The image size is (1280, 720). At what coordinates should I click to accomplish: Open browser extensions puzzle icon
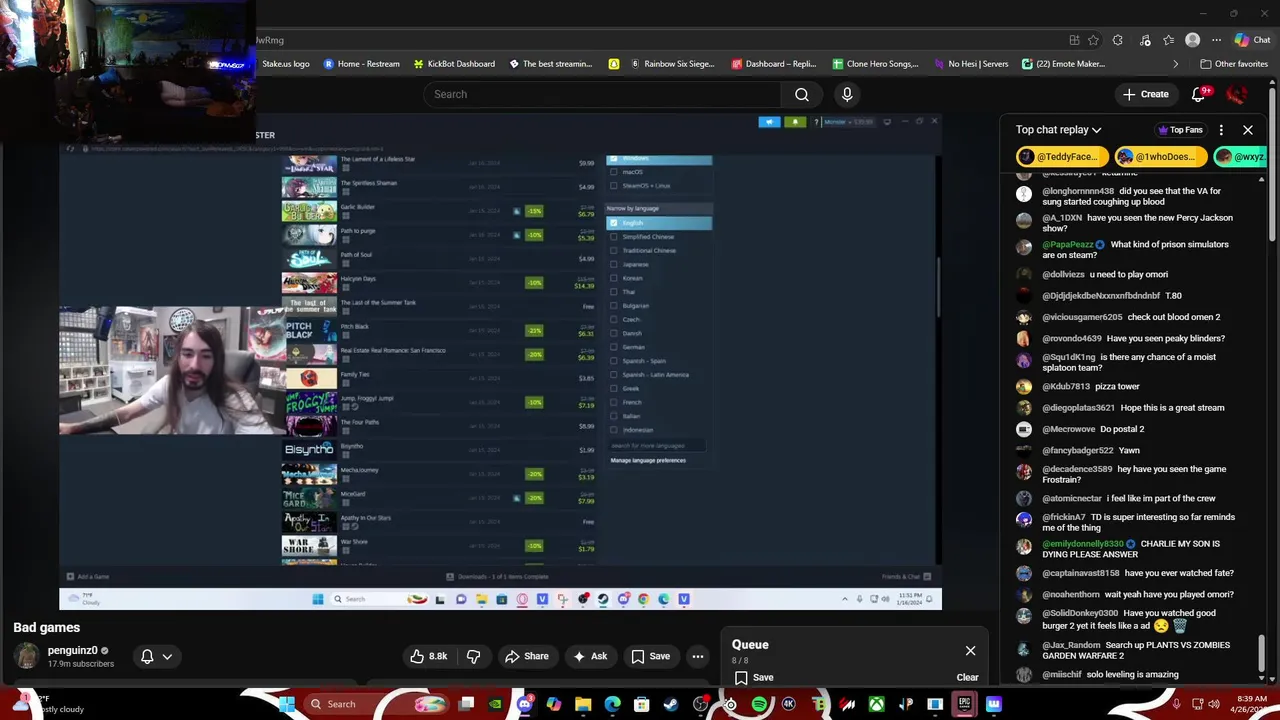[x=1118, y=40]
